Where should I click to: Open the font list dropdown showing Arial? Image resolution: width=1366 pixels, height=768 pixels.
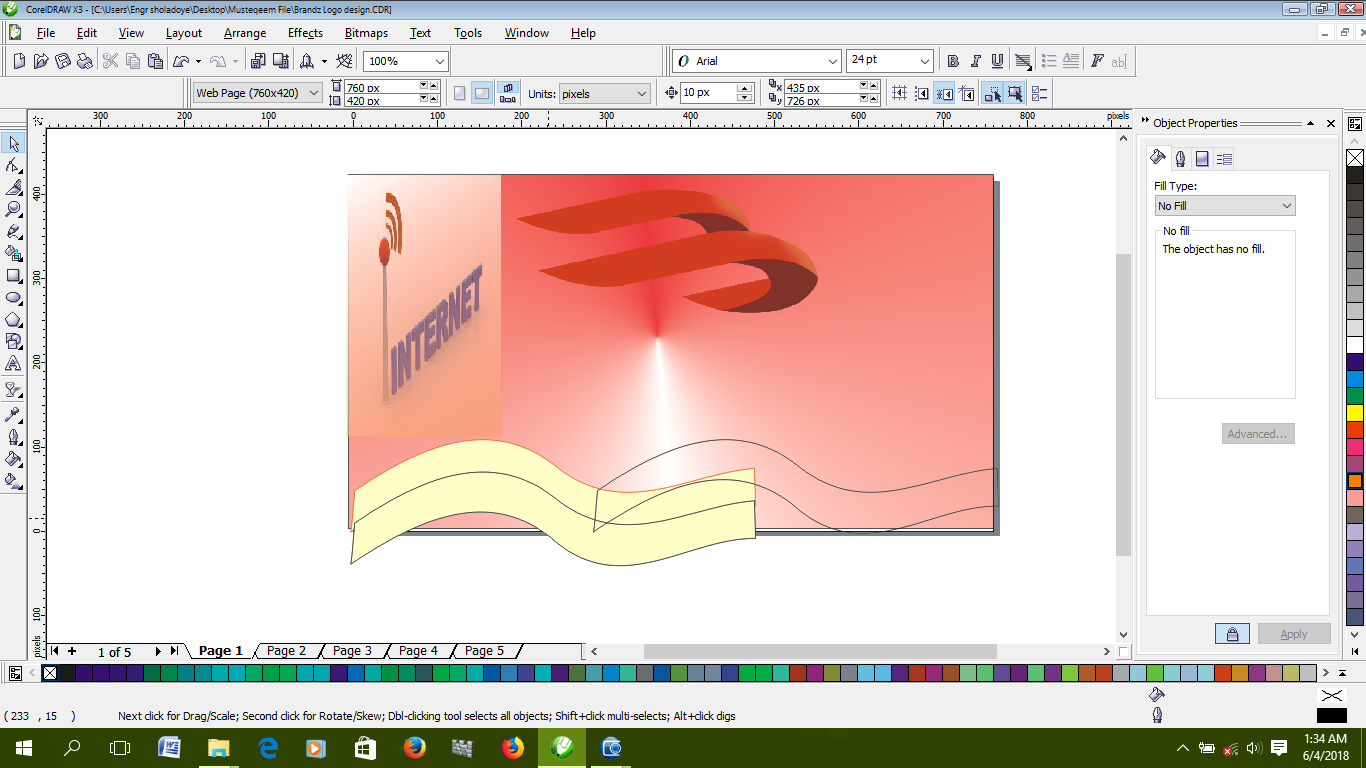(833, 60)
